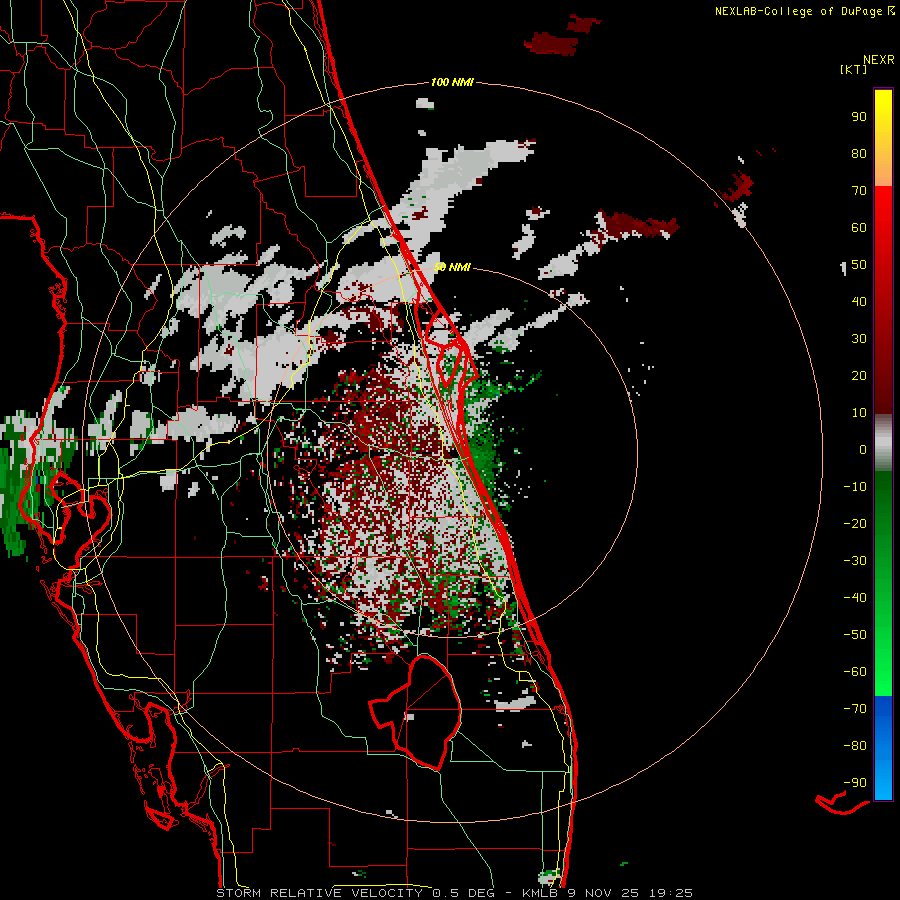
Task: Click the -30 value on the velocity scale
Action: pos(855,561)
